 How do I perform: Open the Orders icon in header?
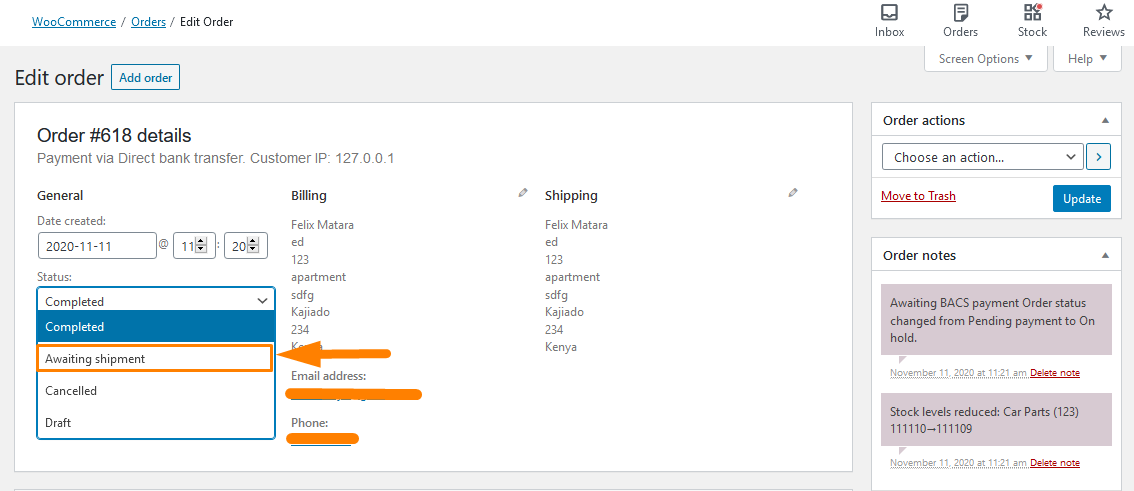(x=960, y=13)
